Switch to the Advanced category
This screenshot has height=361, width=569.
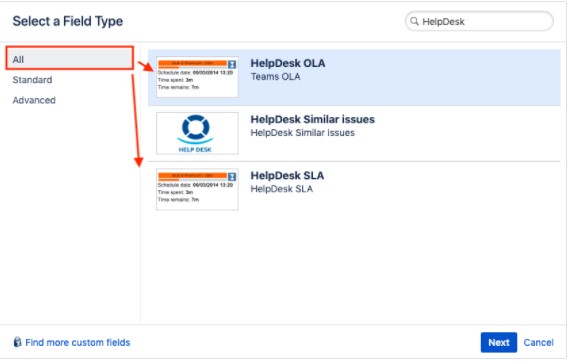(x=34, y=100)
